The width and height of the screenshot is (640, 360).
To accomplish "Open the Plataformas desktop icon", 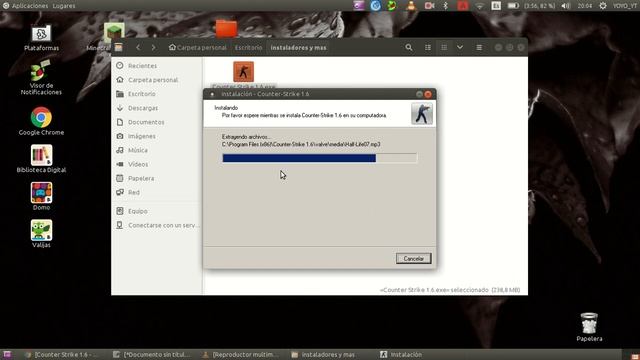I will (x=41, y=38).
